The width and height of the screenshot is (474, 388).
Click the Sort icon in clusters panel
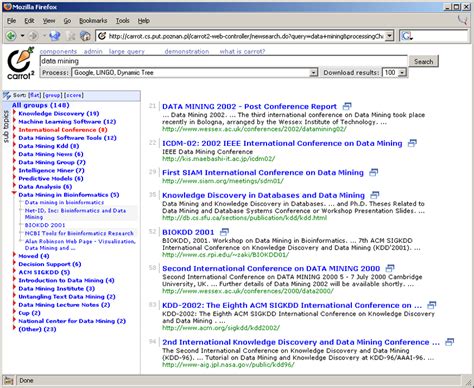[x=7, y=95]
